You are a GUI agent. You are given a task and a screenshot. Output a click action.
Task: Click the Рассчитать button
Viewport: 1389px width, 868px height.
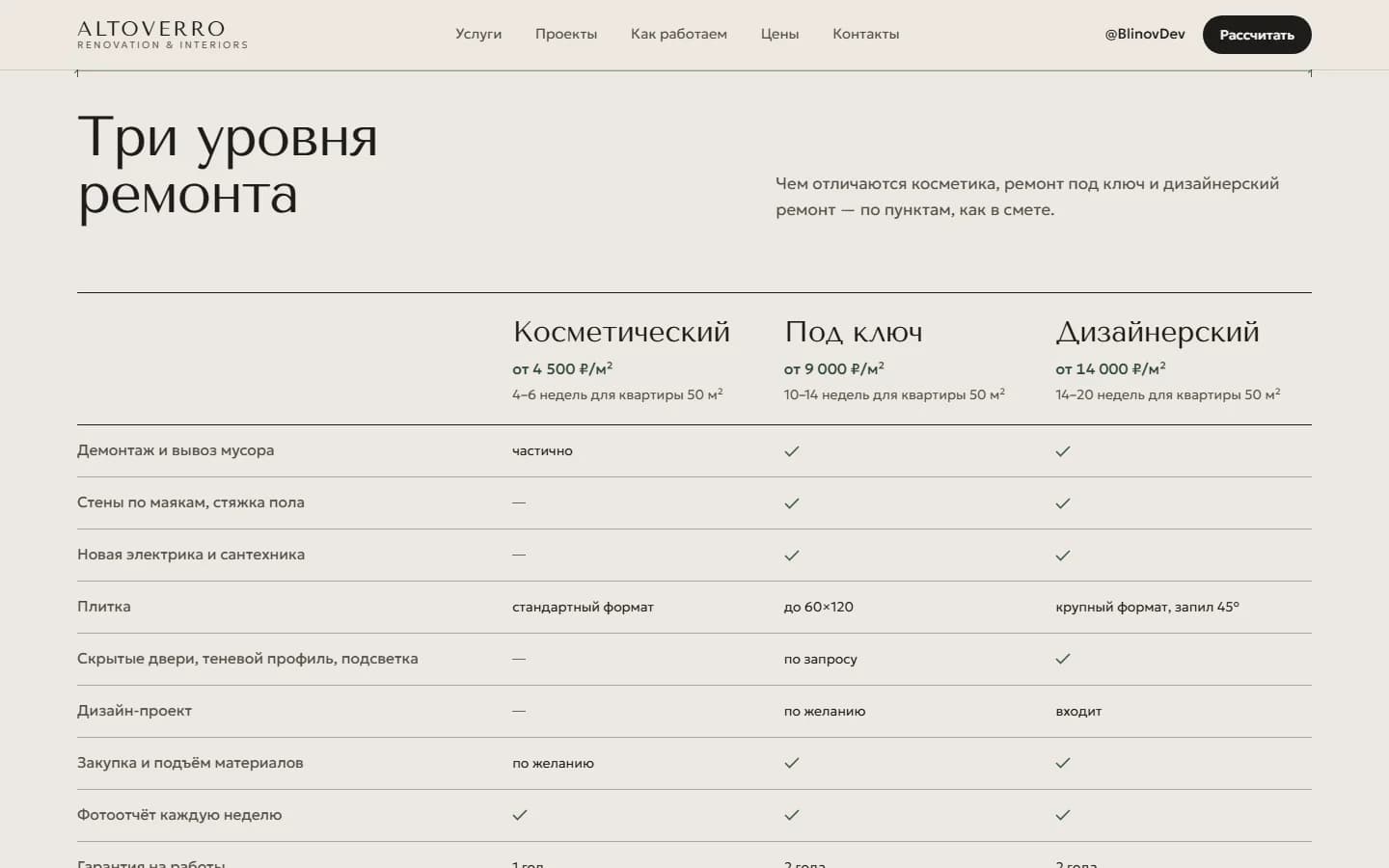click(1257, 35)
